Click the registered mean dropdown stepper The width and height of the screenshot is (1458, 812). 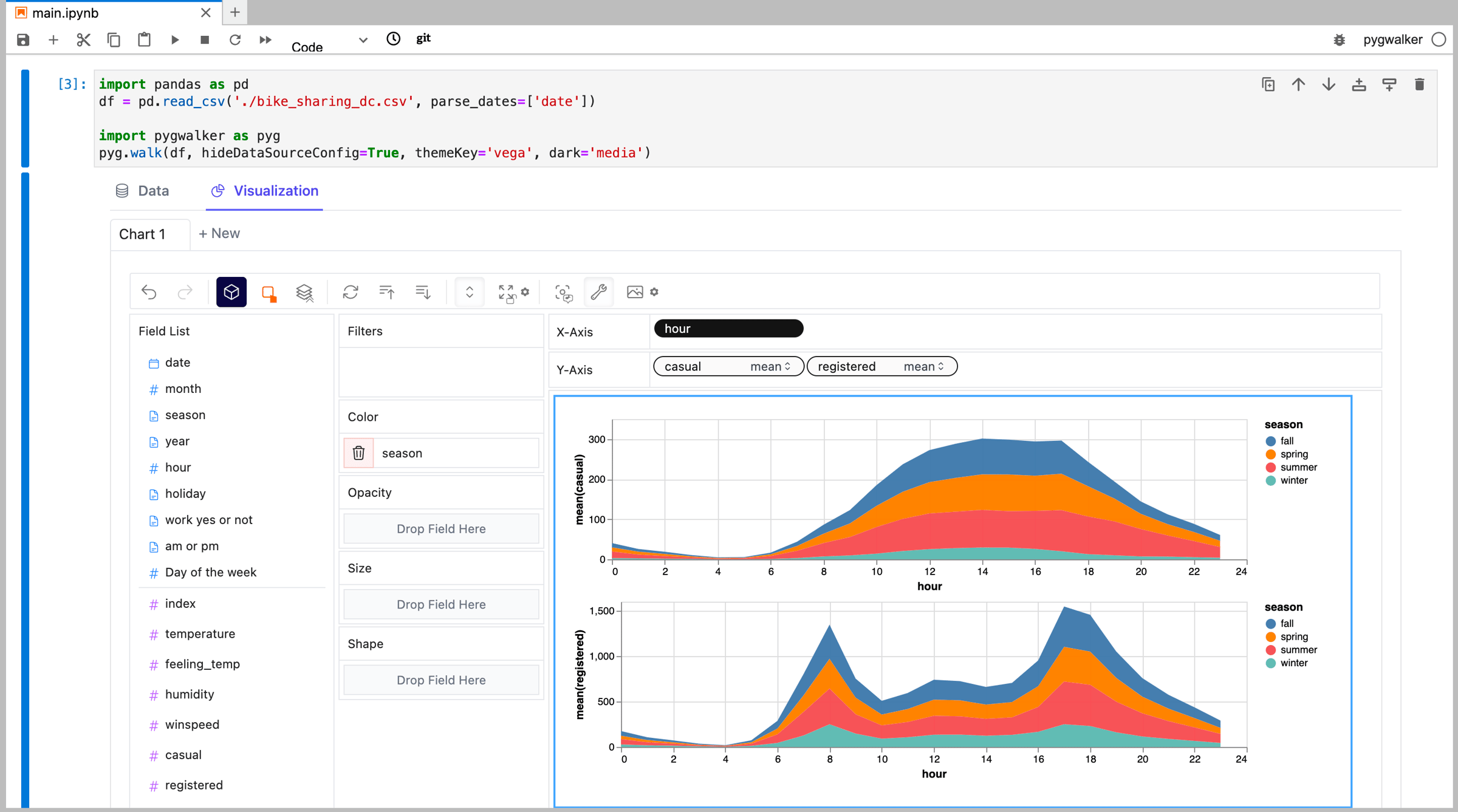coord(940,367)
